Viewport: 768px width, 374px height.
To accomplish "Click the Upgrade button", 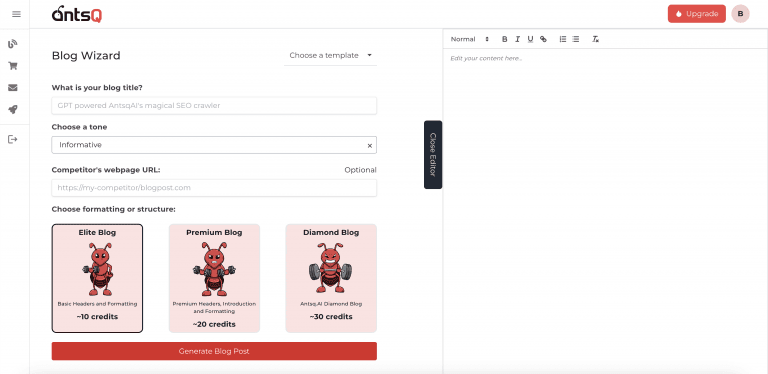I will point(696,14).
